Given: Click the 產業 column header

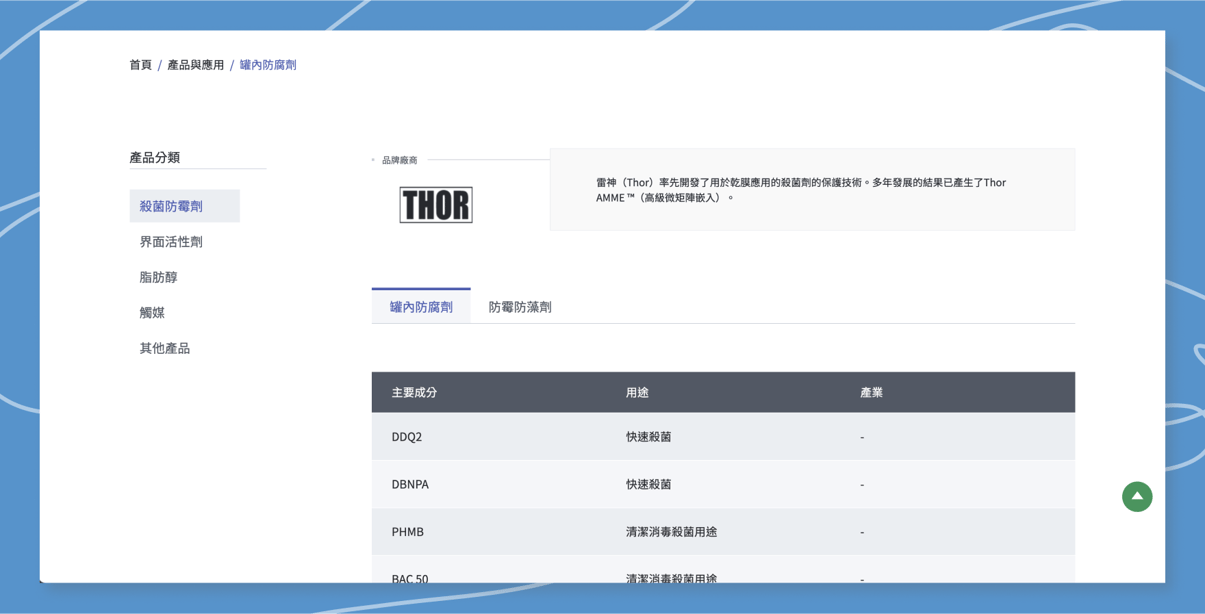Looking at the screenshot, I should click(x=871, y=393).
